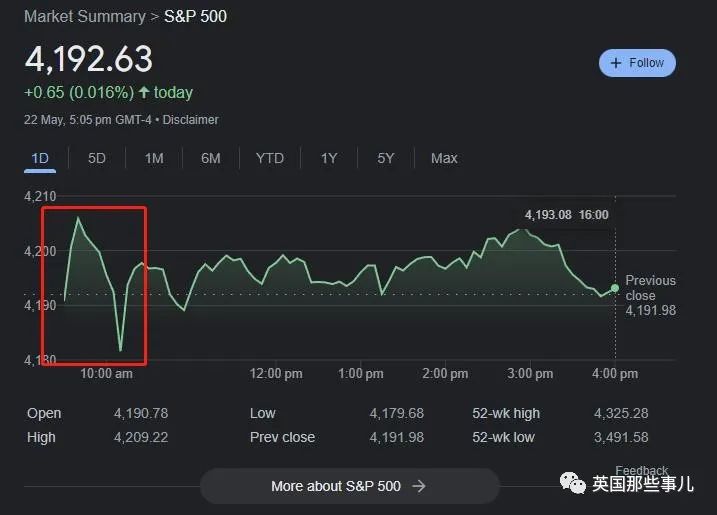Click the green closing point marker on chart
Screen dimensions: 717x515
click(x=615, y=288)
